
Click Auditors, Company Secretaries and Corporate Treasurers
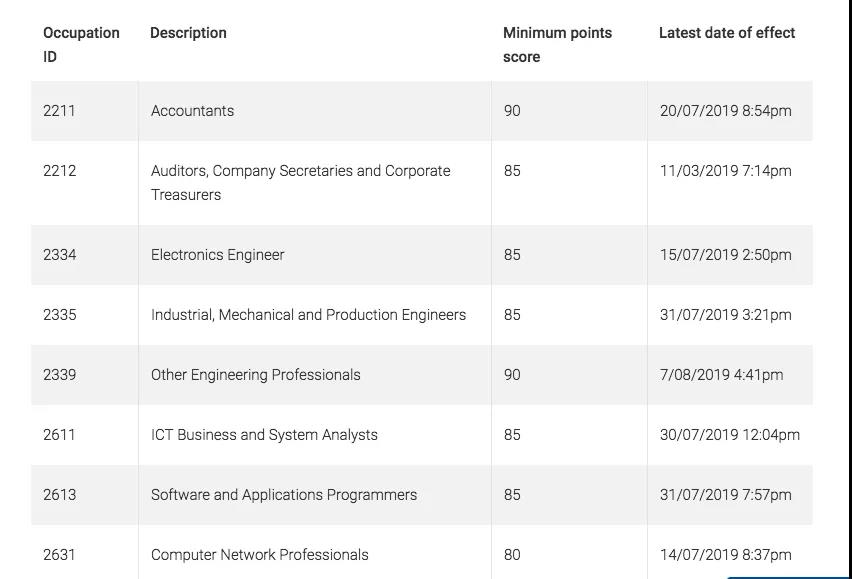300,182
